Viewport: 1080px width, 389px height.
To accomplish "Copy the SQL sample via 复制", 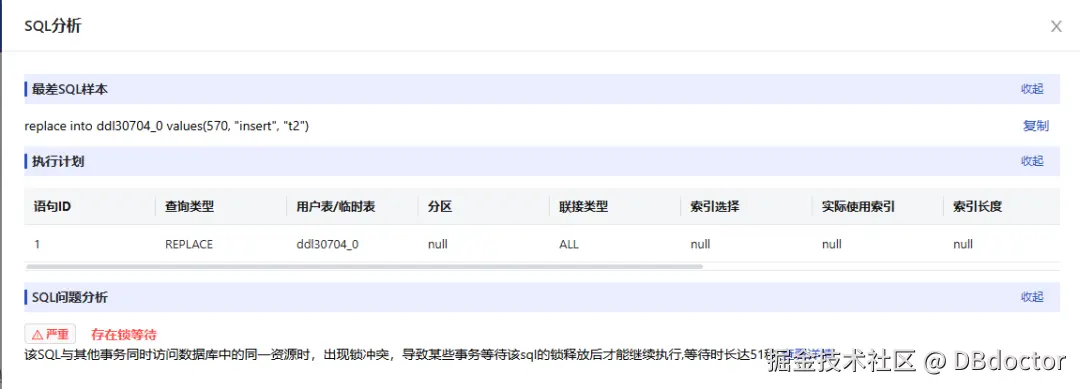I will (x=1036, y=125).
